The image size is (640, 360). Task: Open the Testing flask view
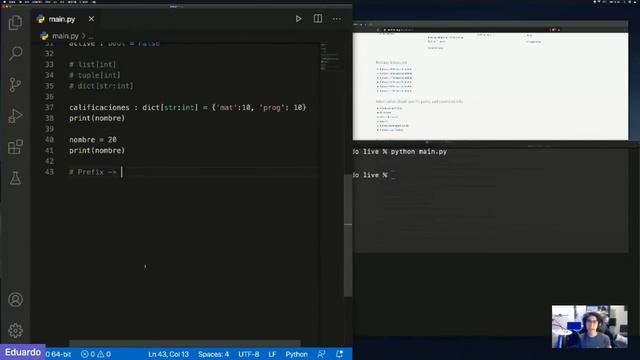tap(15, 178)
